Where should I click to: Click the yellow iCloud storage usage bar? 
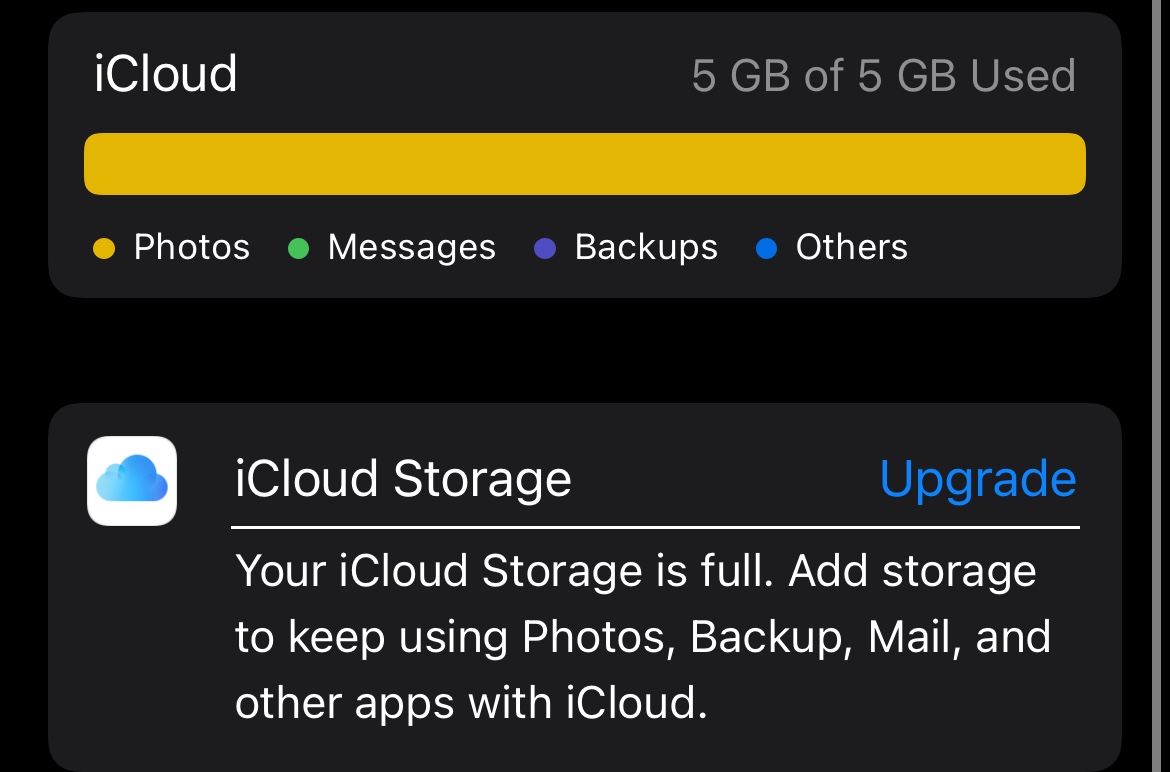[584, 164]
